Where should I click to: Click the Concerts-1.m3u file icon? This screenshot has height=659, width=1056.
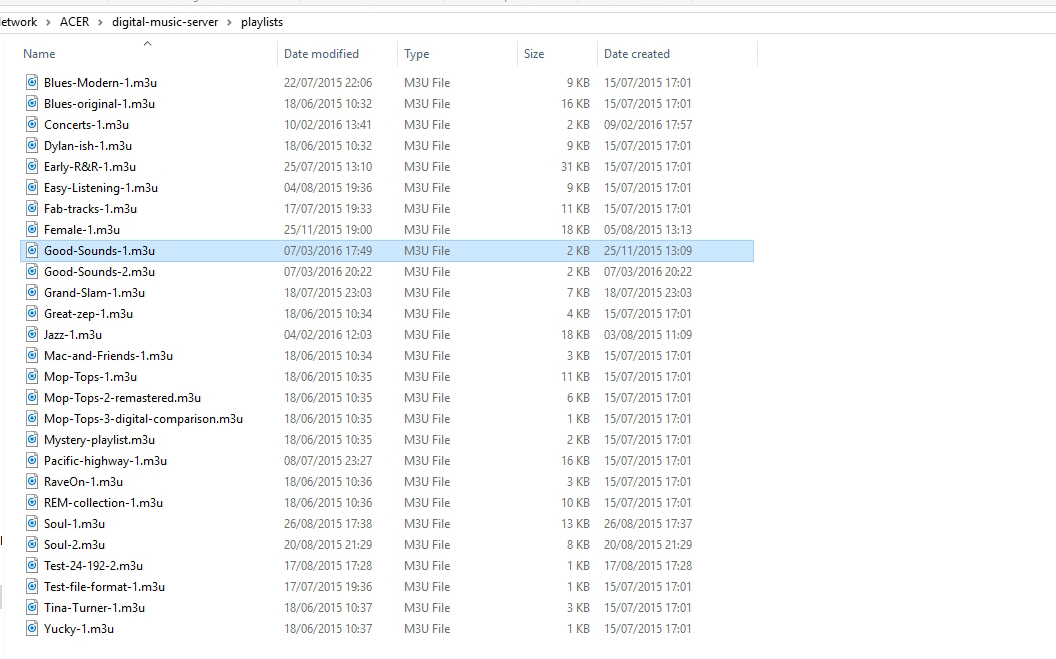pos(31,124)
